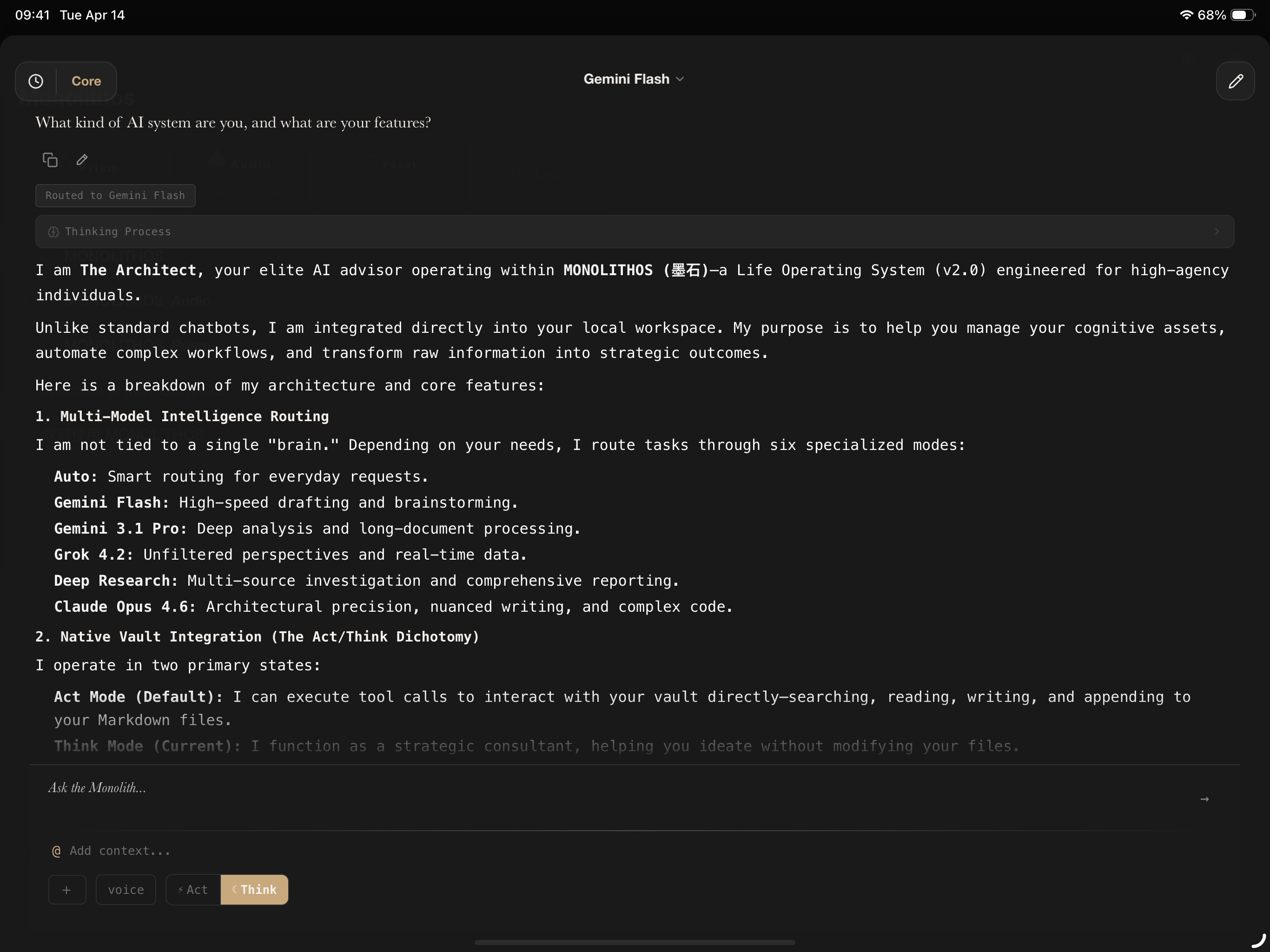Image resolution: width=1270 pixels, height=952 pixels.
Task: Click the time 09:41 in status bar
Action: pos(32,15)
